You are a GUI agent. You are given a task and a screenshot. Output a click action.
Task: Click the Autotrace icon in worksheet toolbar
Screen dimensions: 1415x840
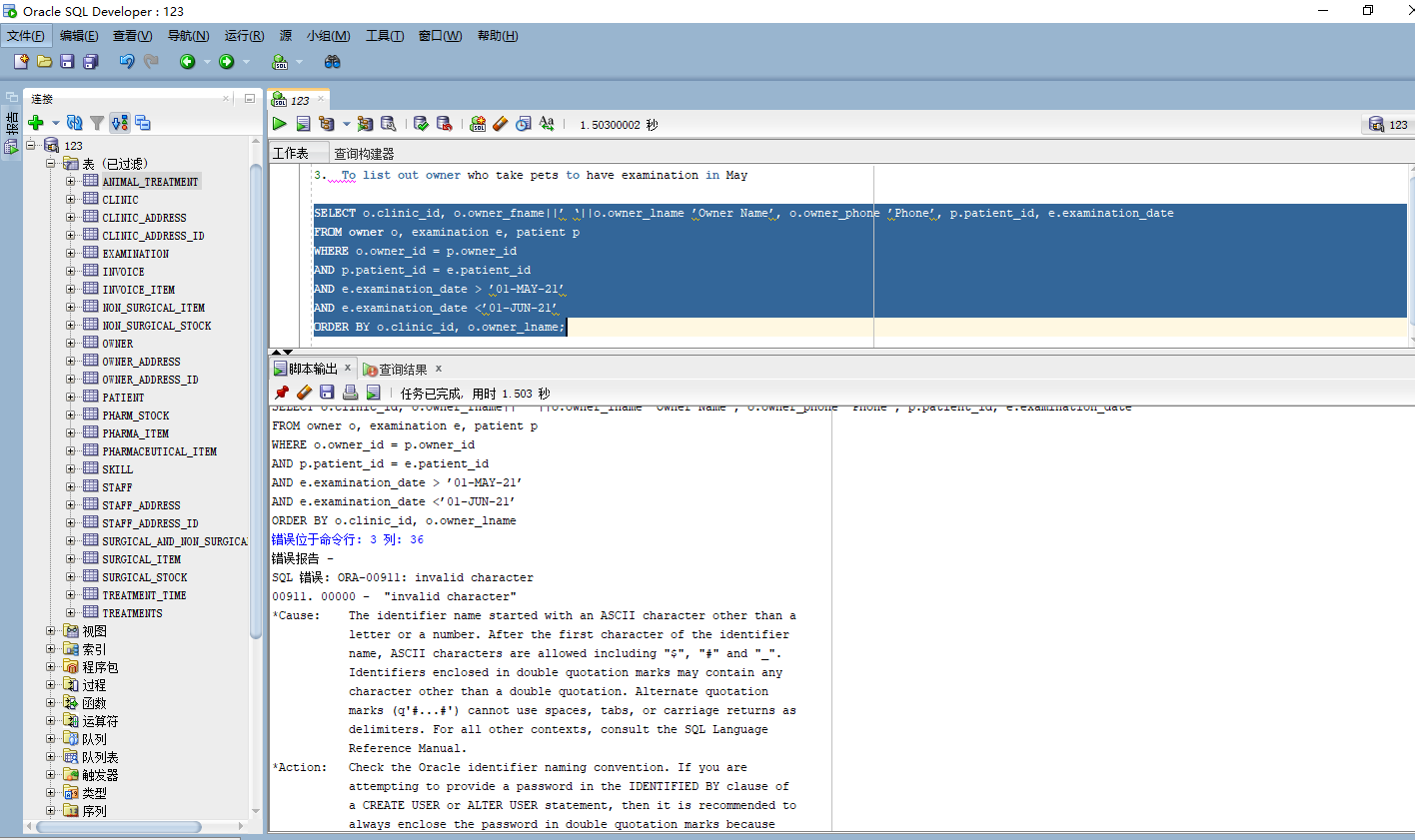coord(365,124)
